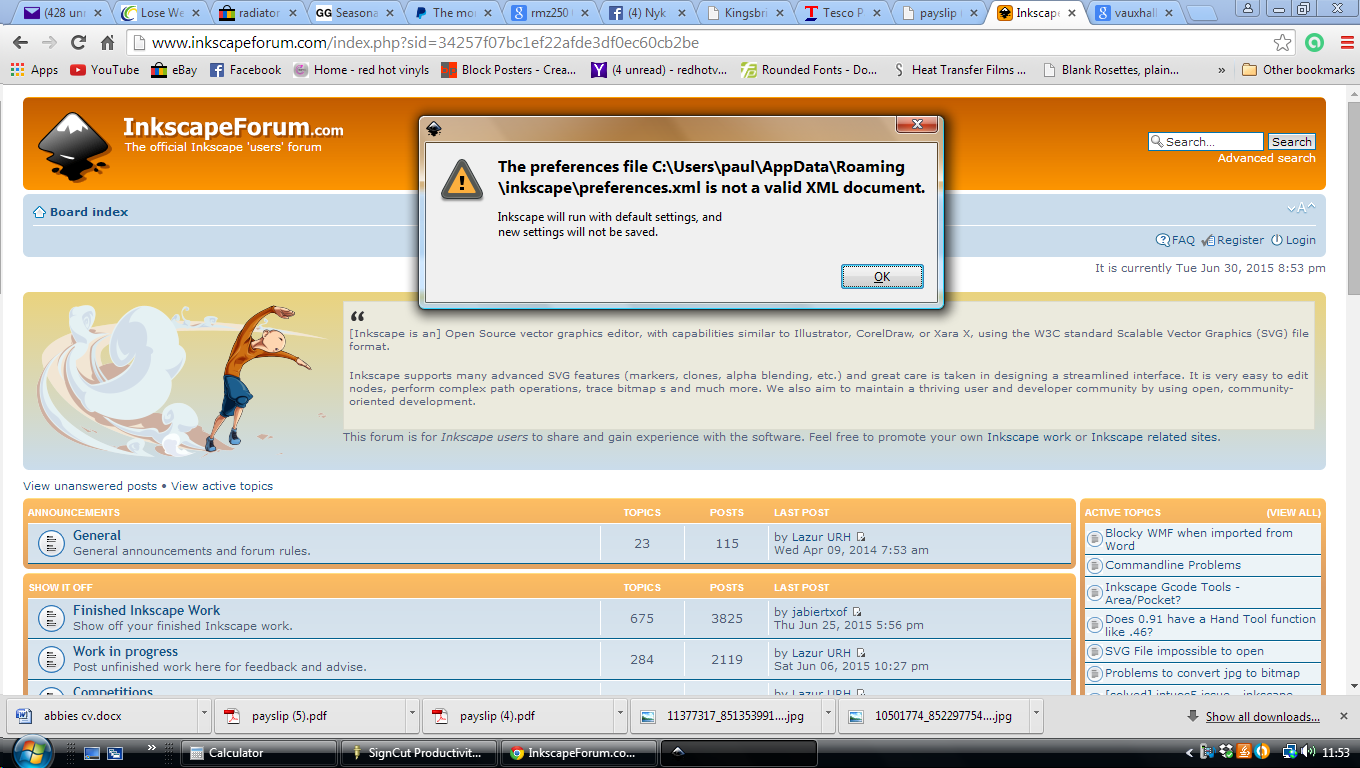Click the YouTube bookmark icon
The image size is (1360, 768).
point(78,70)
